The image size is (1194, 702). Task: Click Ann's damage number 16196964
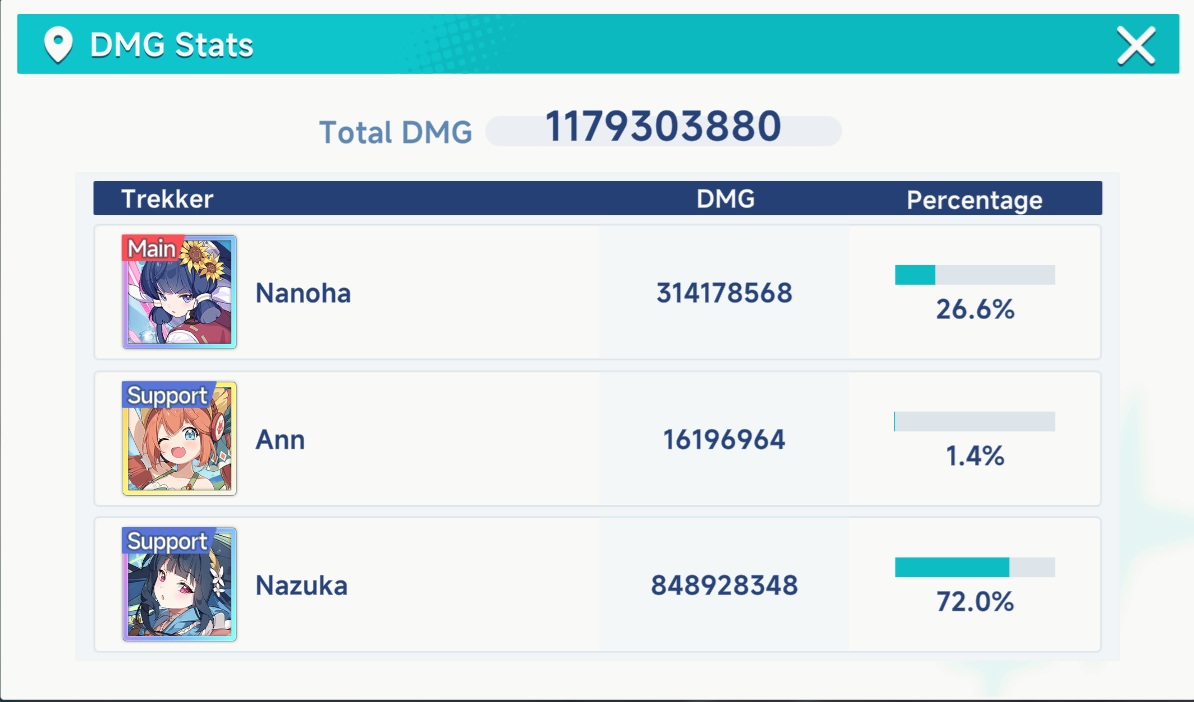tap(724, 440)
